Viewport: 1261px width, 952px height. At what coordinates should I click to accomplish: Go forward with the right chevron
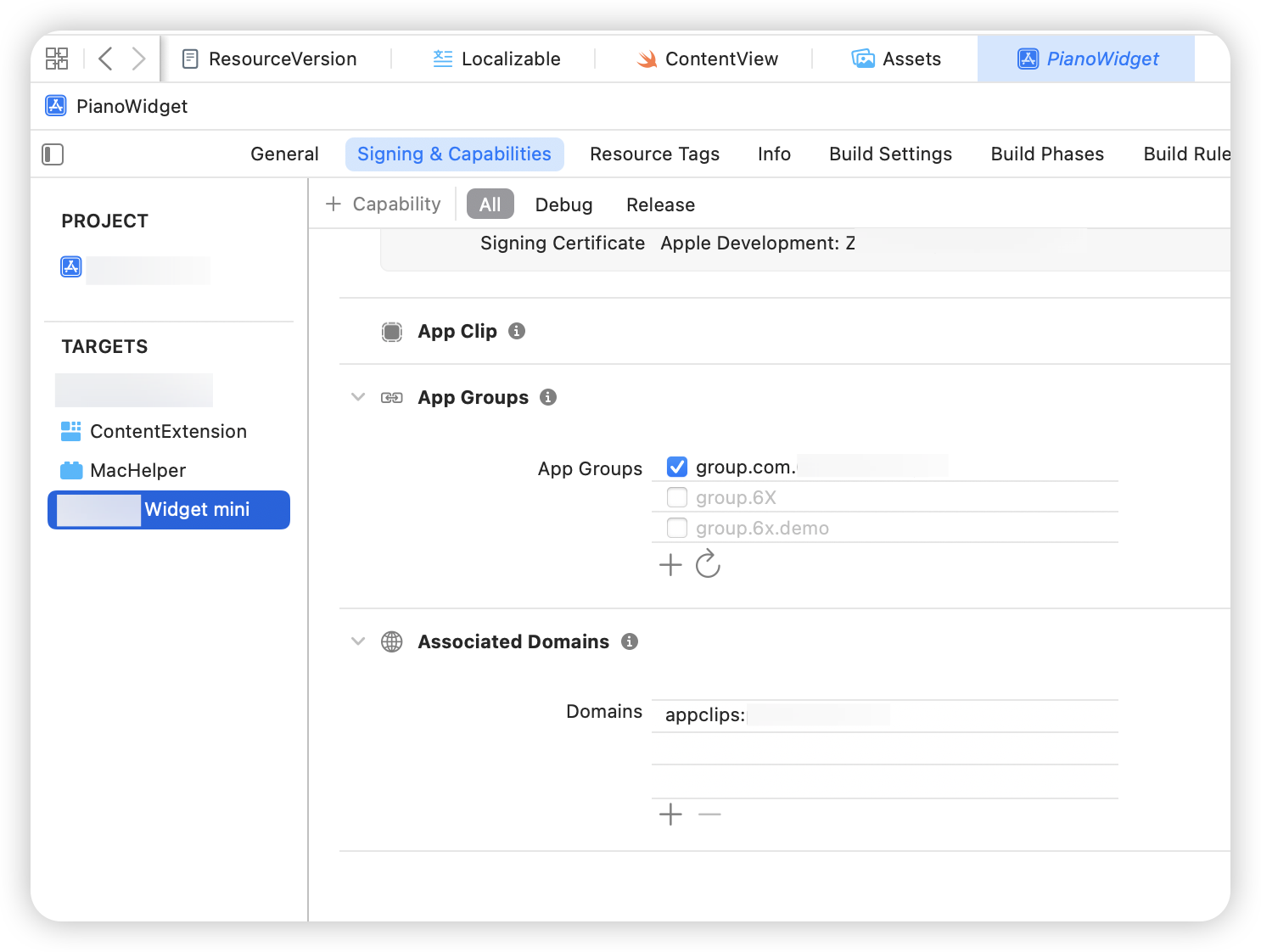coord(138,59)
